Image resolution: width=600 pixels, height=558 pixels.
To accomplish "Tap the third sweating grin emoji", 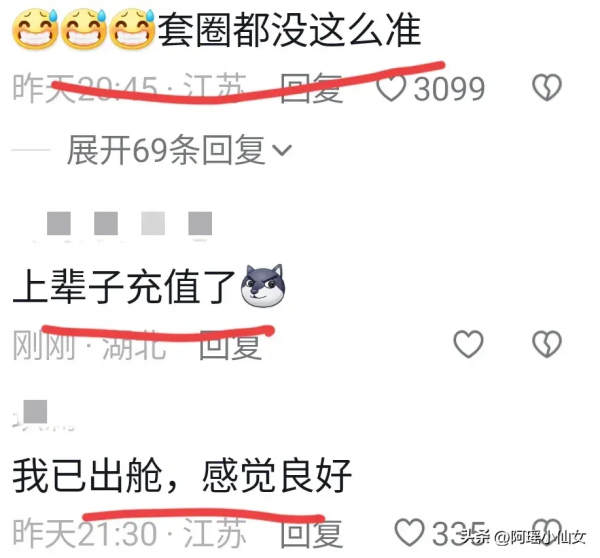I will point(132,29).
